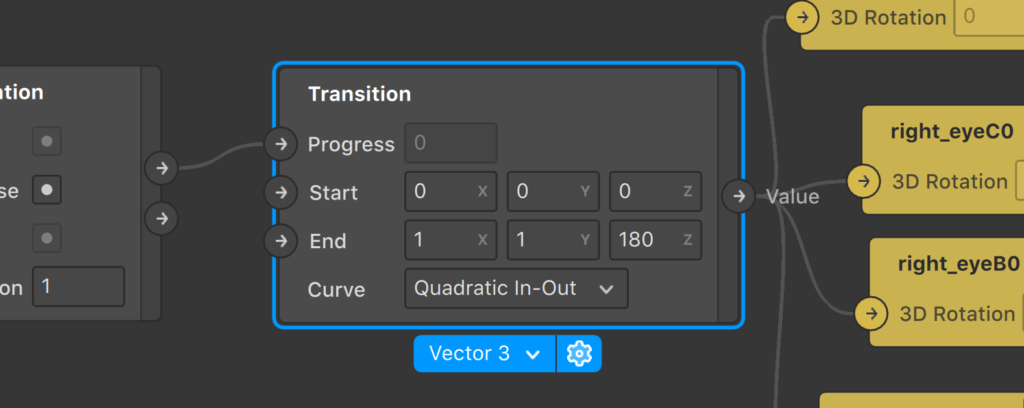Open the Vector 3 type dropdown
Image resolution: width=1024 pixels, height=408 pixels.
click(x=485, y=353)
